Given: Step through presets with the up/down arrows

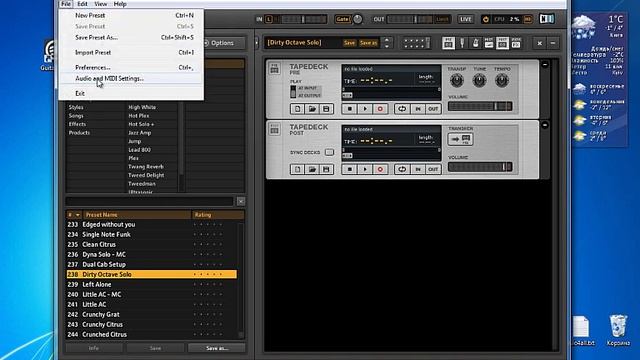Looking at the screenshot, I should 387,43.
